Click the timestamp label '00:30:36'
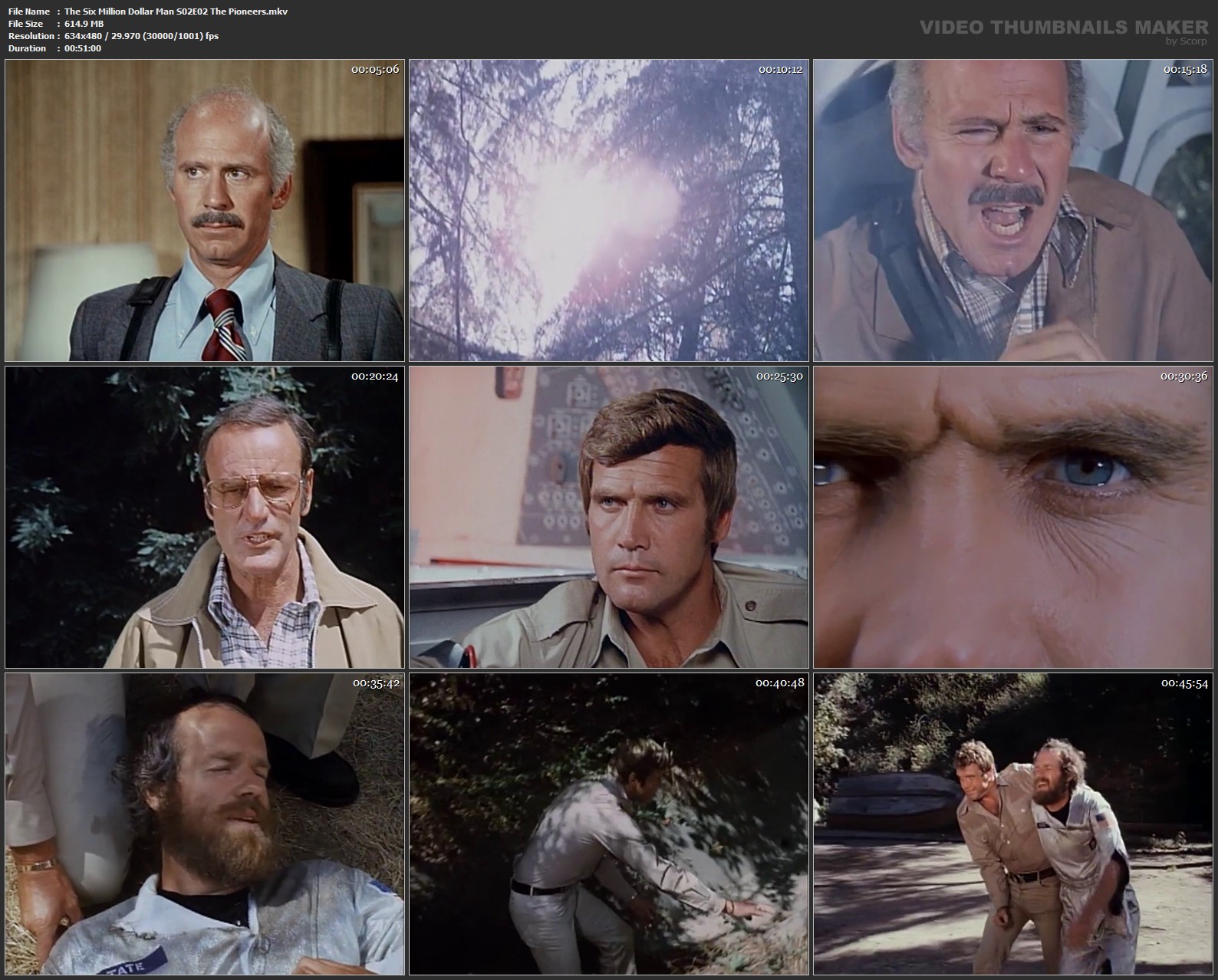This screenshot has width=1218, height=980. (x=1185, y=377)
